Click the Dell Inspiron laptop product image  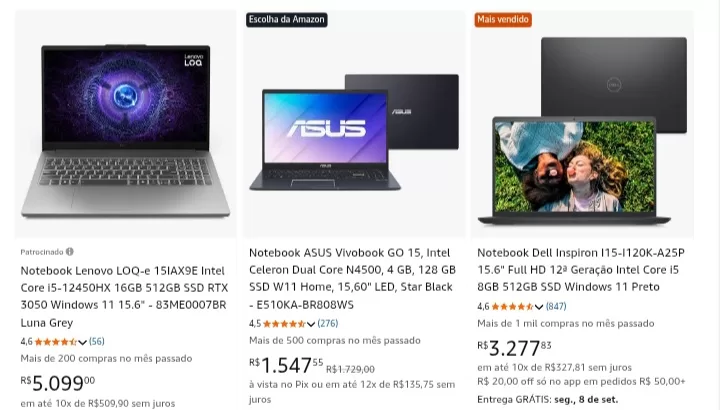582,130
